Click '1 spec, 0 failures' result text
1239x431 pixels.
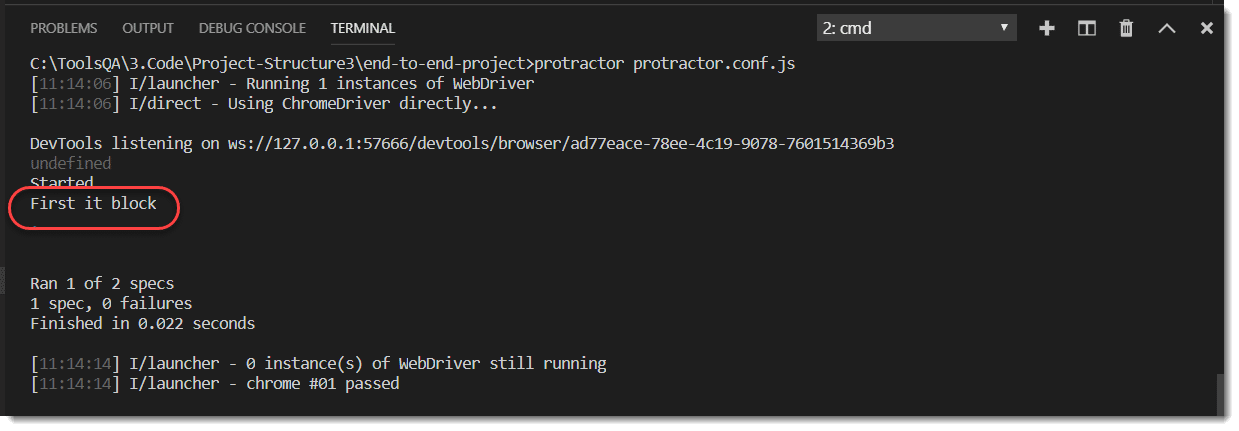click(110, 303)
